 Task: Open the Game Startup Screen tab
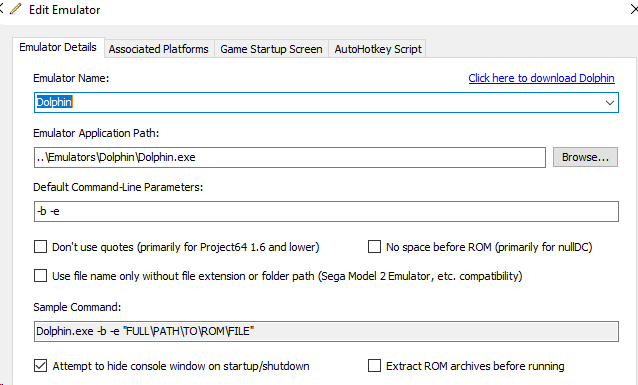tap(271, 49)
